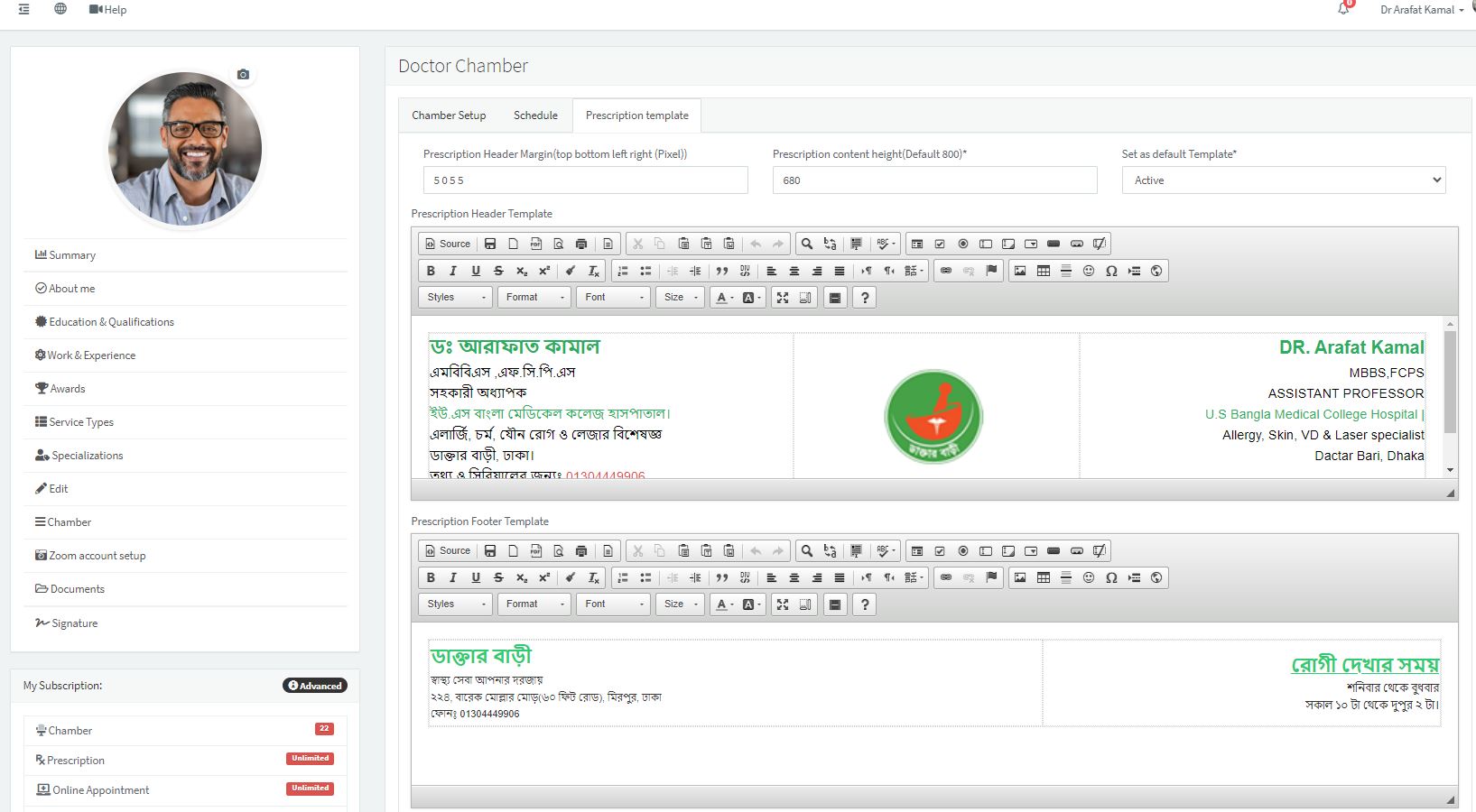Insert an image in the footer template editor
Image resolution: width=1476 pixels, height=812 pixels.
(x=1020, y=578)
